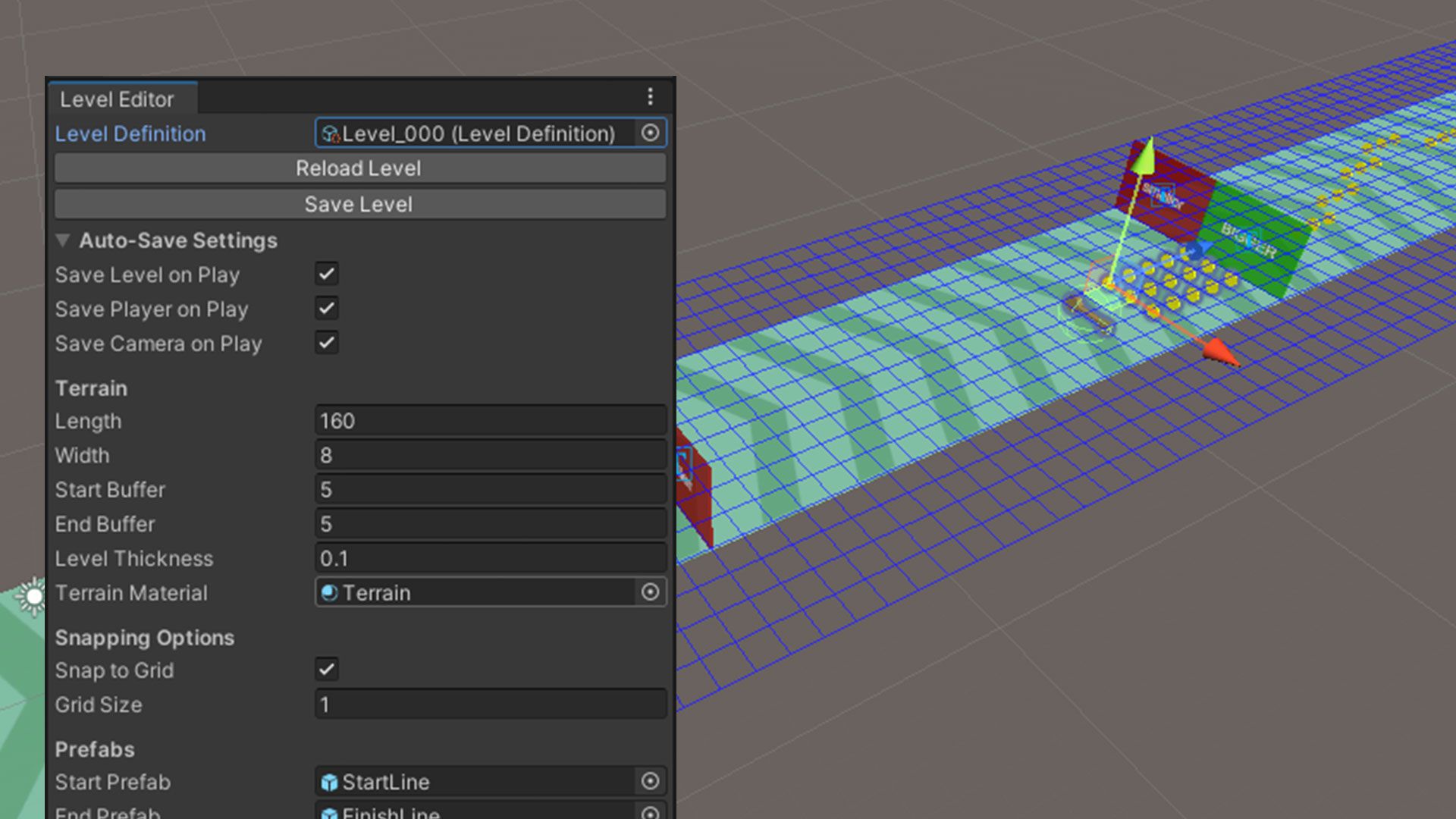Expand the Auto-Save Settings section
The height and width of the screenshot is (819, 1456).
point(63,240)
